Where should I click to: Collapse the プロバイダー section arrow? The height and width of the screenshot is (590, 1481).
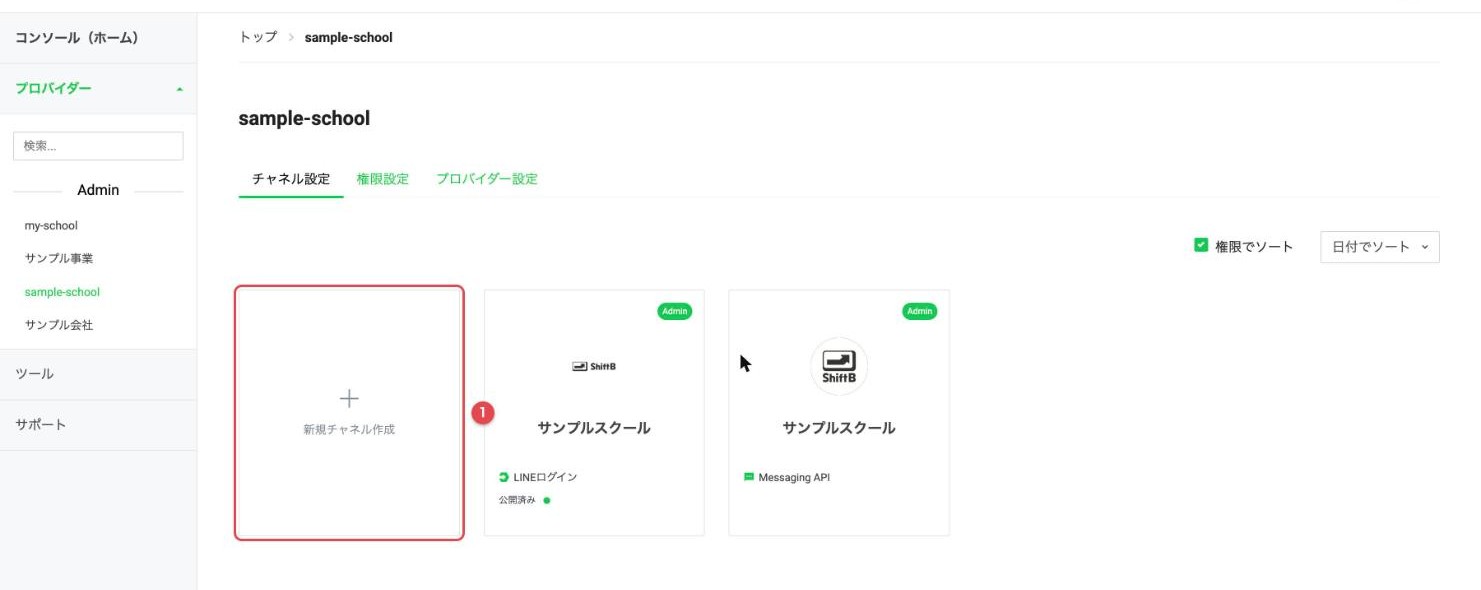(x=180, y=90)
